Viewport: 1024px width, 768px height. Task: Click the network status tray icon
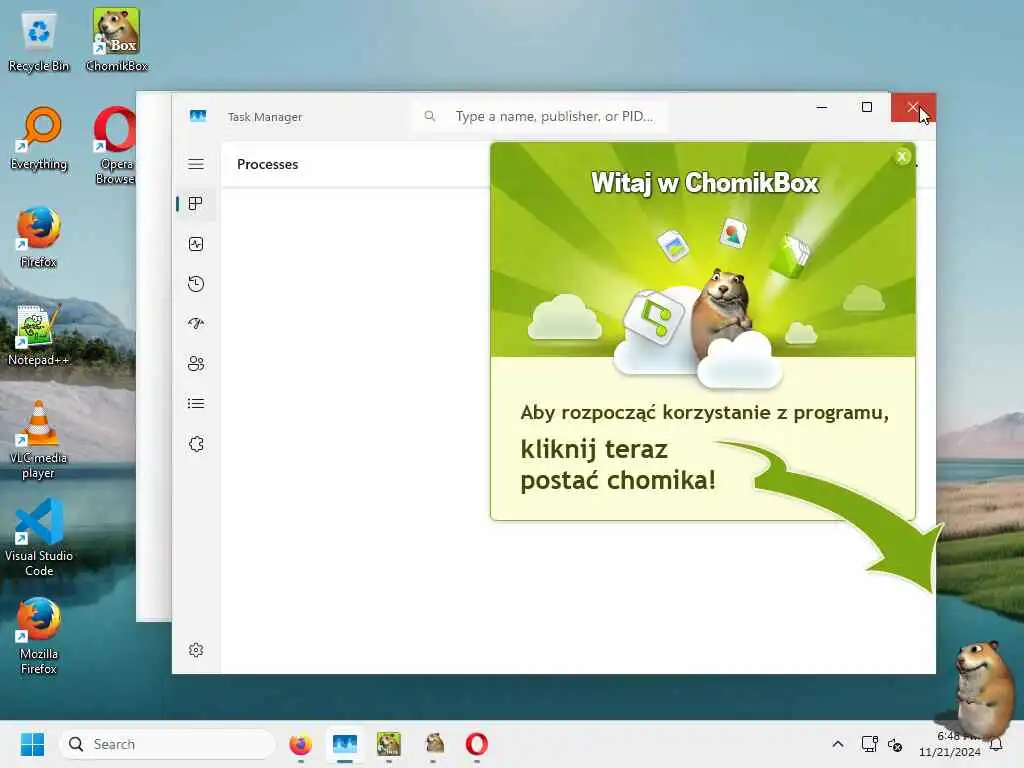[x=869, y=744]
